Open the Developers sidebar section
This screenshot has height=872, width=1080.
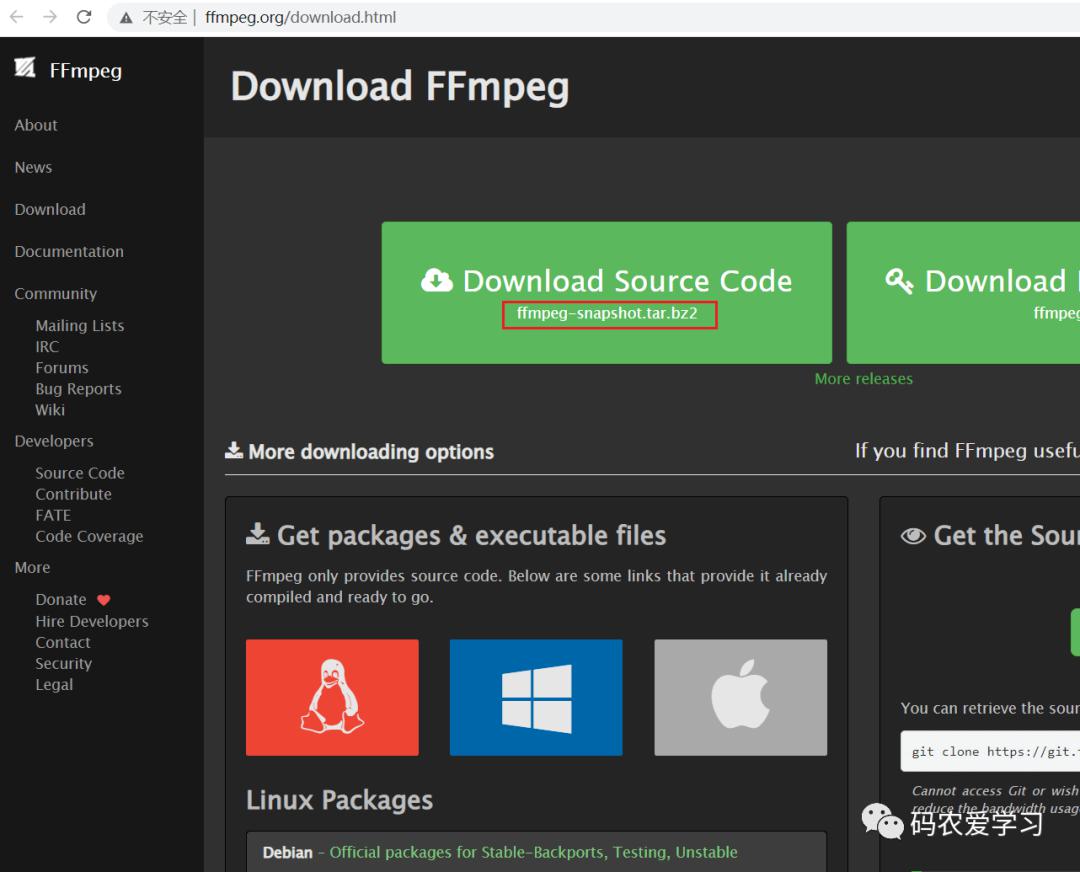(54, 442)
